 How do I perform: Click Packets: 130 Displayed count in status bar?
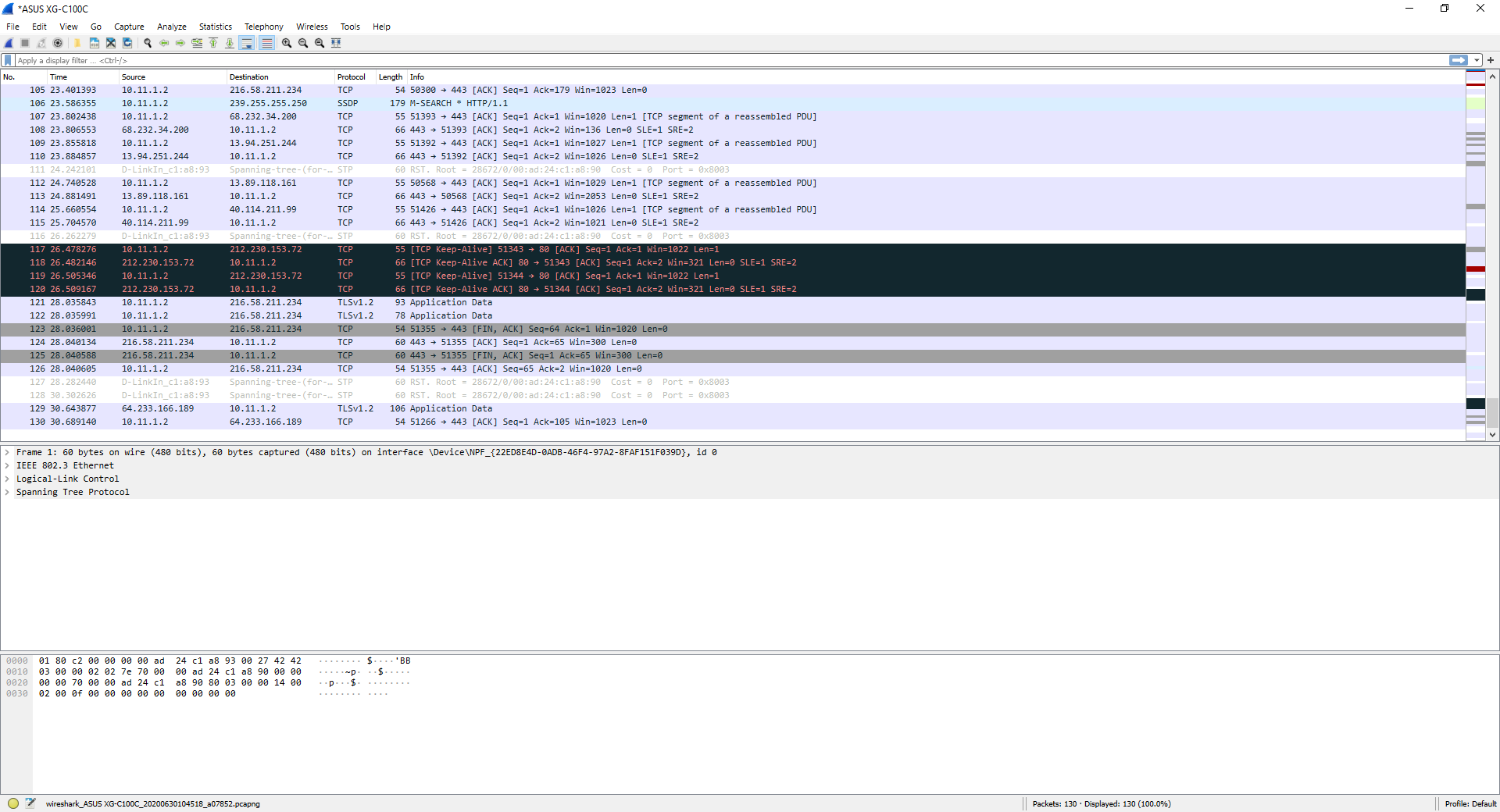(1102, 803)
